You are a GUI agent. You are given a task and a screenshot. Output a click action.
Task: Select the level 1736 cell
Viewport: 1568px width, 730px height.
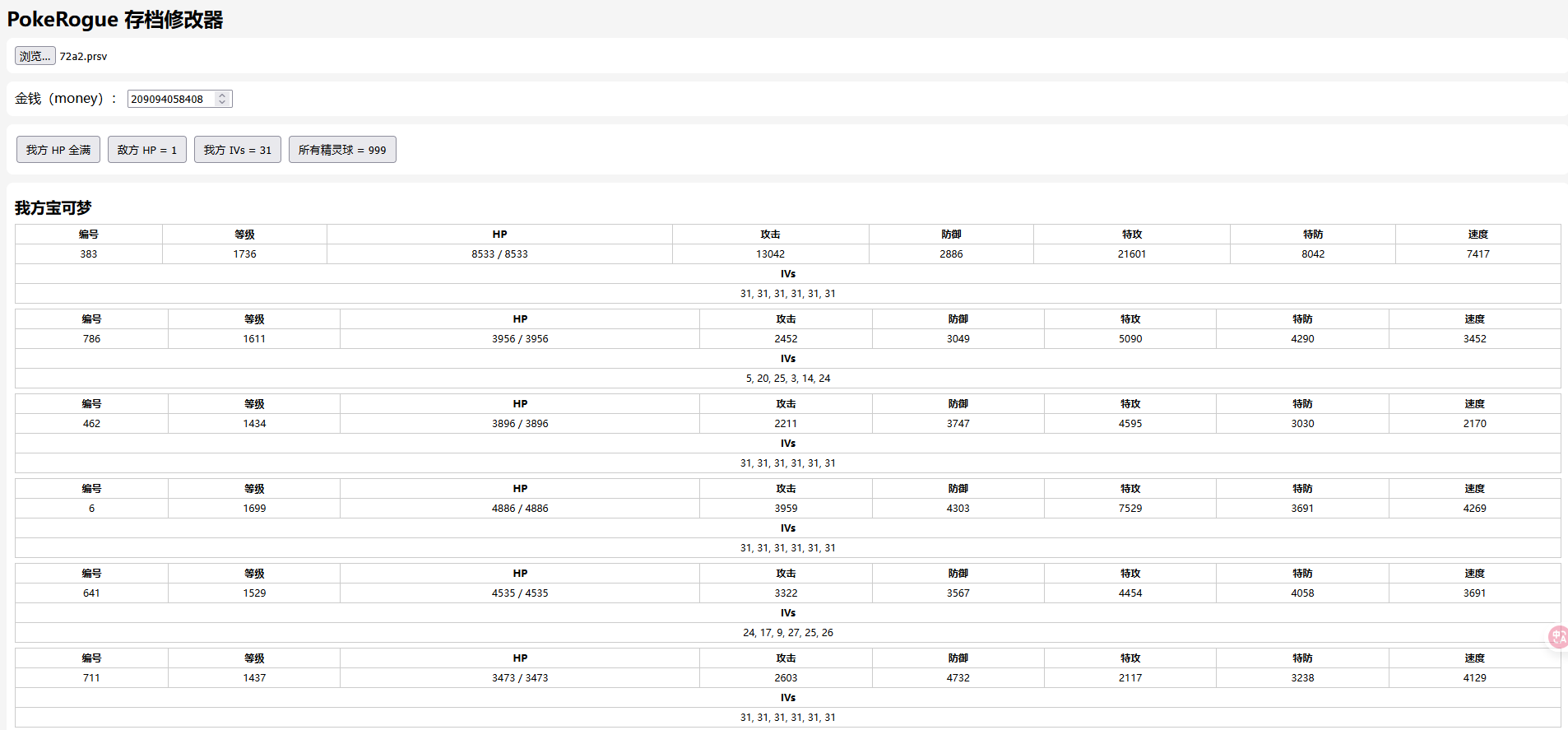[244, 254]
